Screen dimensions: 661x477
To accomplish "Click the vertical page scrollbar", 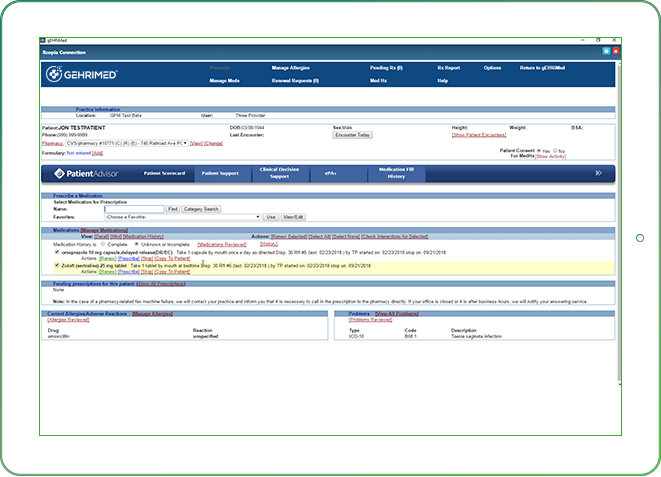I will (619, 223).
